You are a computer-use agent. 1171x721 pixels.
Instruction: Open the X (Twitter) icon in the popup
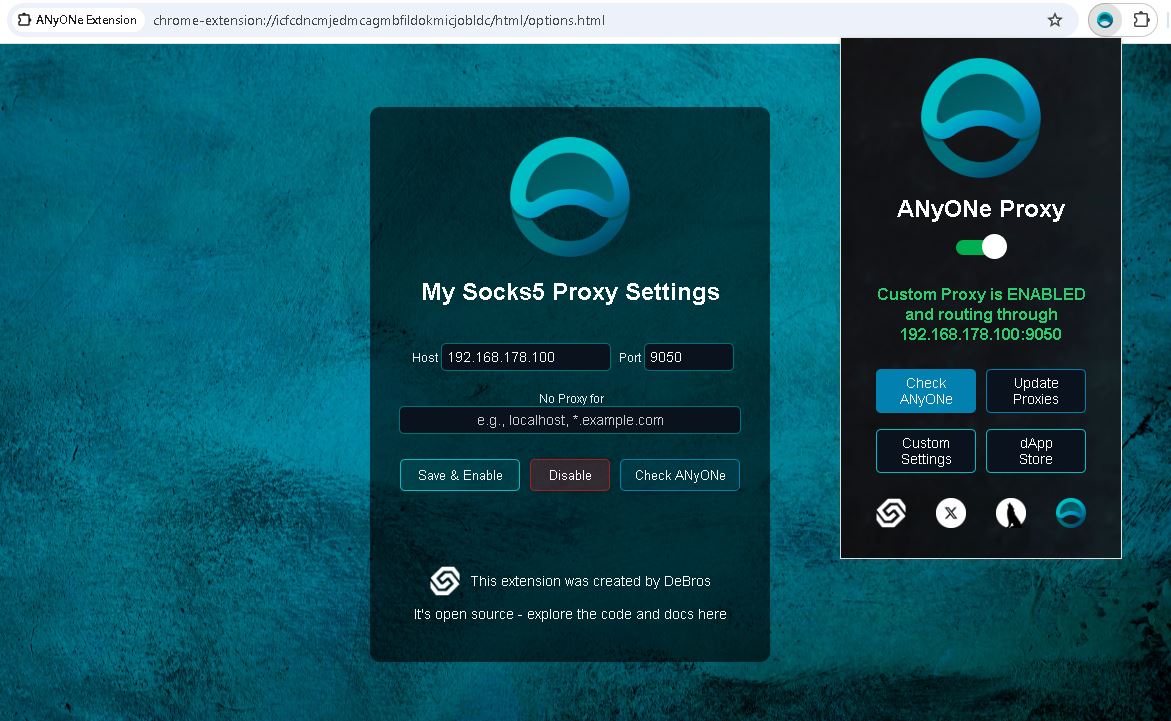pos(951,513)
